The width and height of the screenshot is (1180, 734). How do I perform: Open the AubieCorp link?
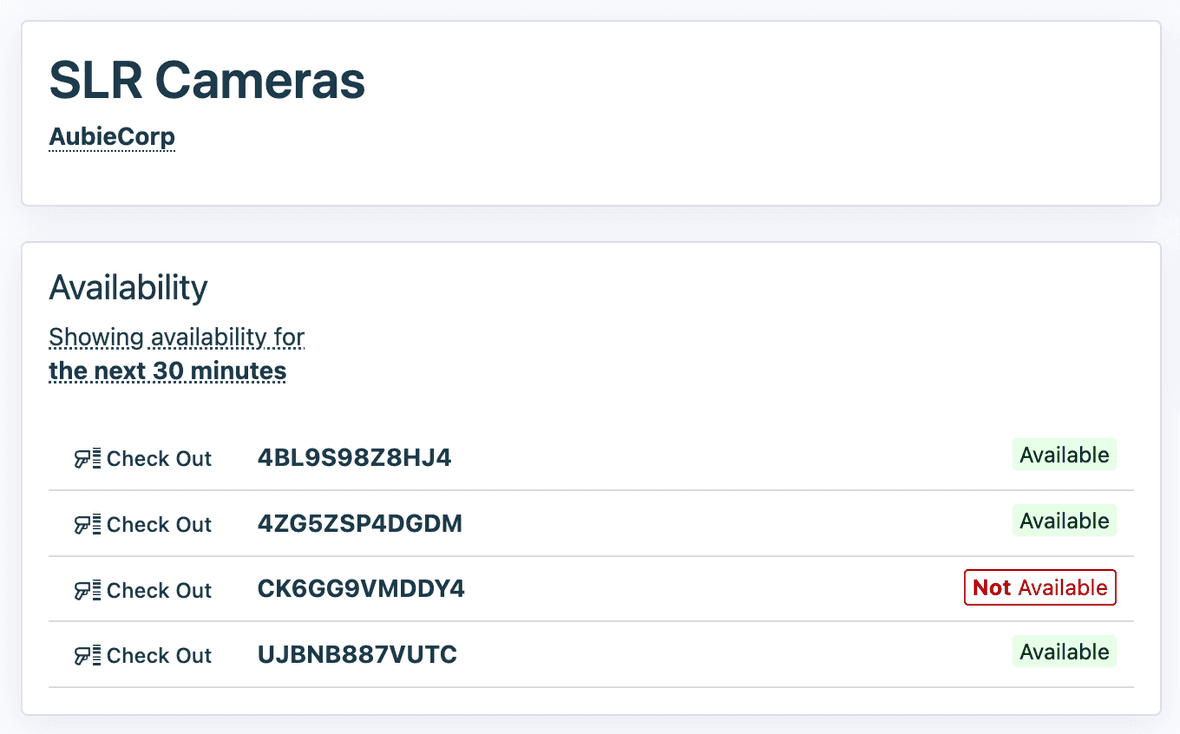[111, 136]
